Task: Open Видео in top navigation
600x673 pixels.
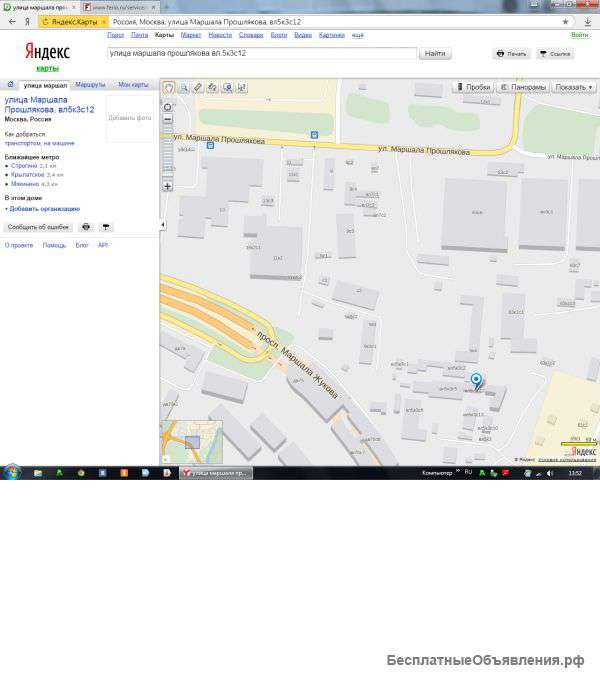Action: tap(303, 35)
